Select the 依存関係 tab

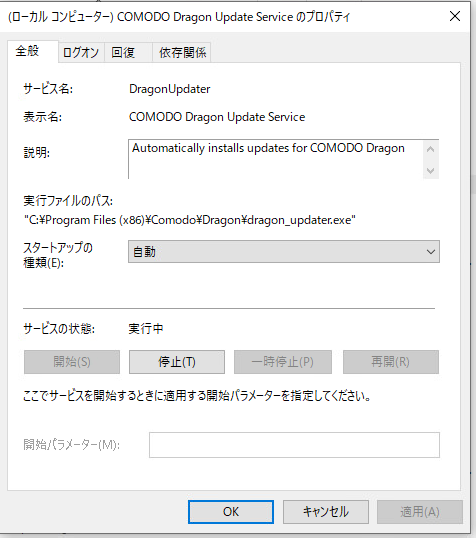[182, 52]
